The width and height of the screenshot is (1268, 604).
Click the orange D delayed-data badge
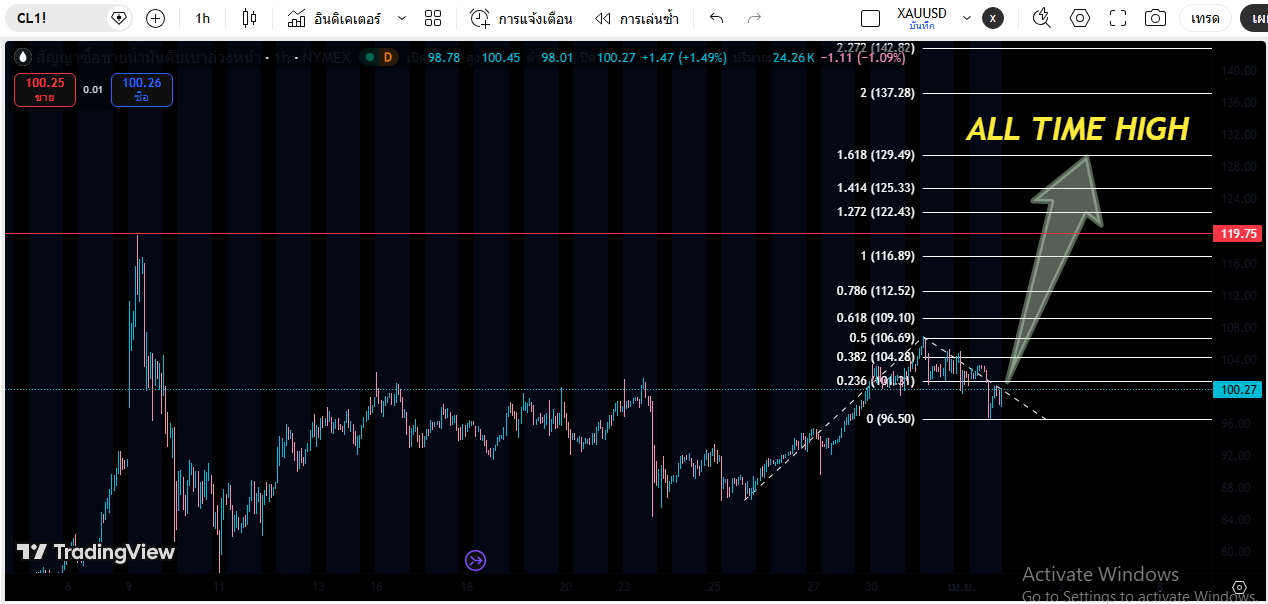tap(388, 57)
